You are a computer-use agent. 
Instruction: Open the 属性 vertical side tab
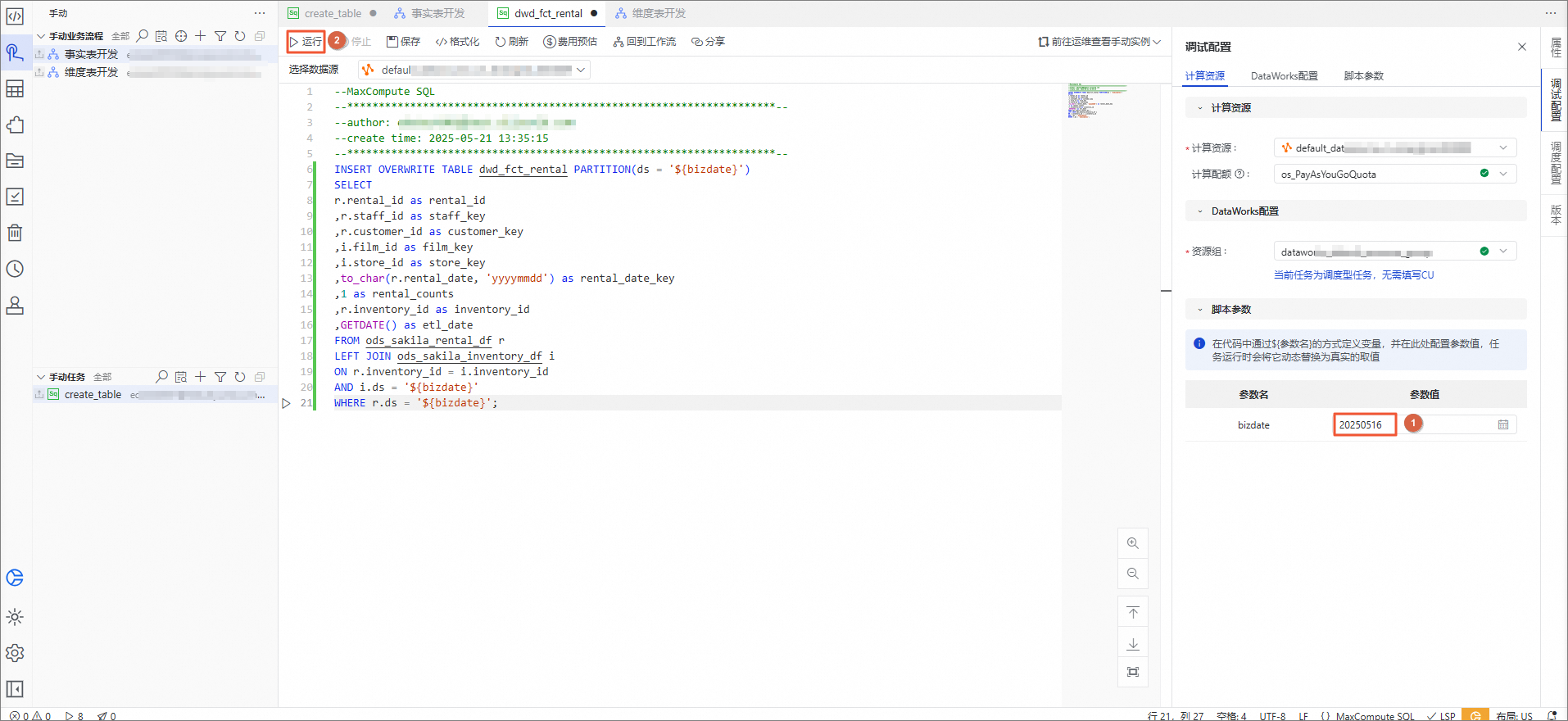[1555, 48]
